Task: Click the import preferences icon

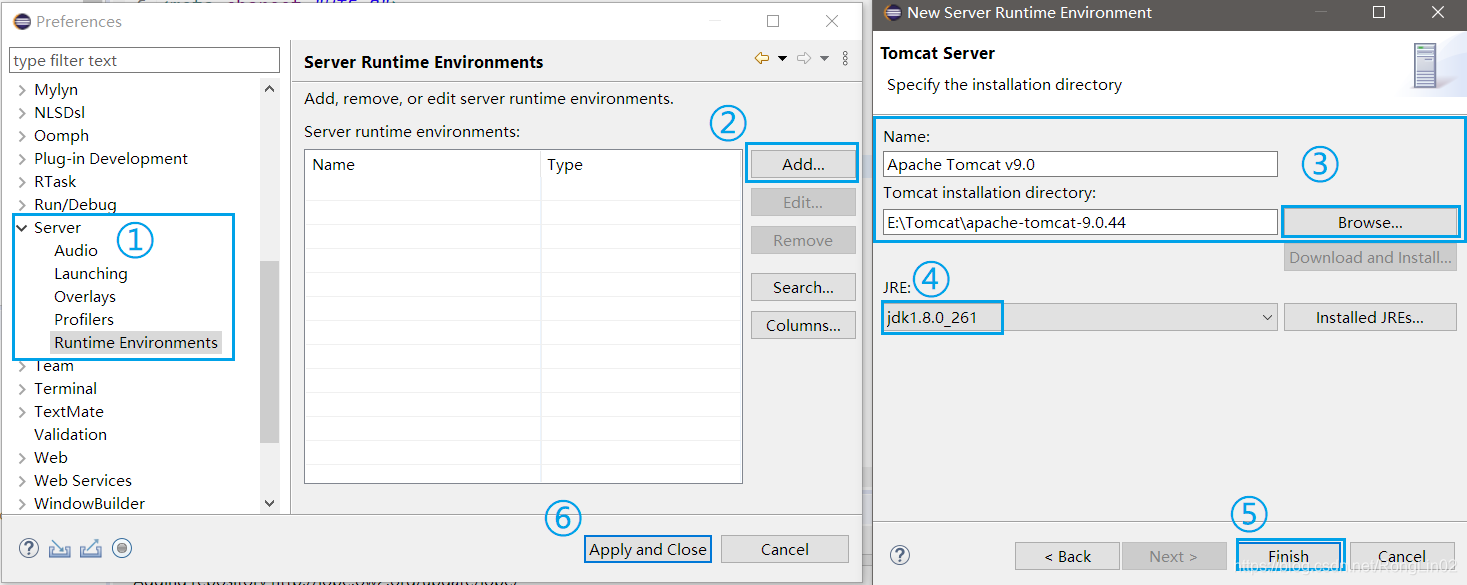Action: (60, 548)
